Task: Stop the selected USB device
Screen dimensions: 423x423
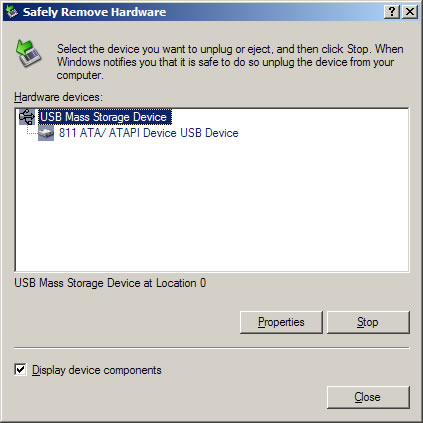Action: pyautogui.click(x=368, y=322)
